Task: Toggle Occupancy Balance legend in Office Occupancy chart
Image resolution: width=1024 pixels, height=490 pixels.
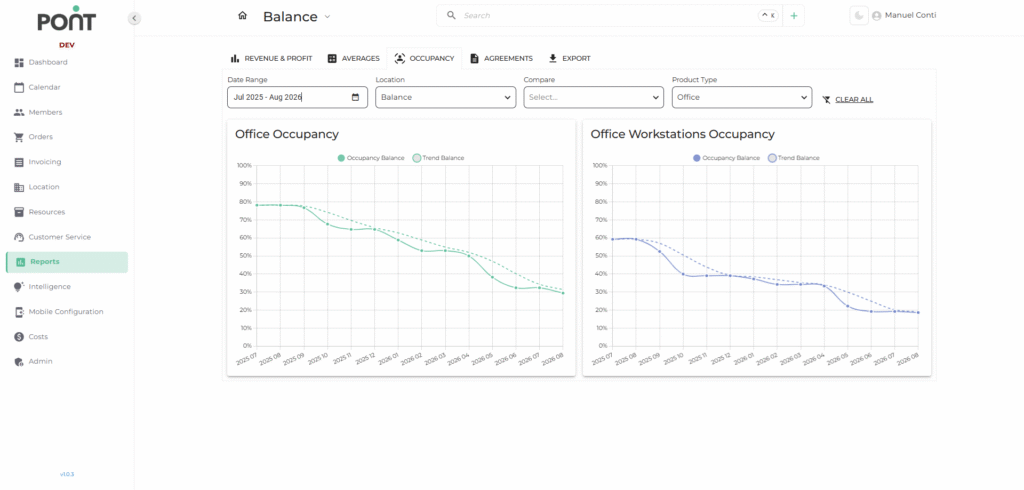Action: pos(372,158)
